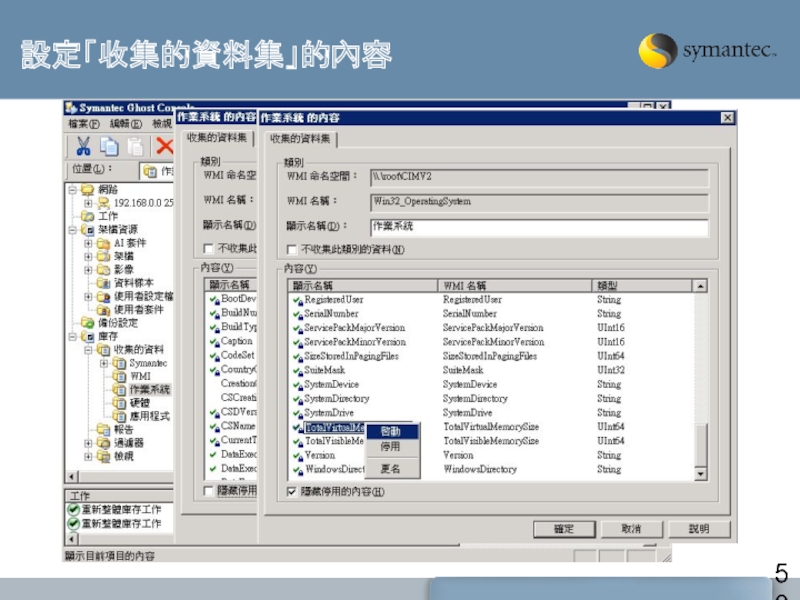Select the 資料樣本 folder icon

(103, 283)
